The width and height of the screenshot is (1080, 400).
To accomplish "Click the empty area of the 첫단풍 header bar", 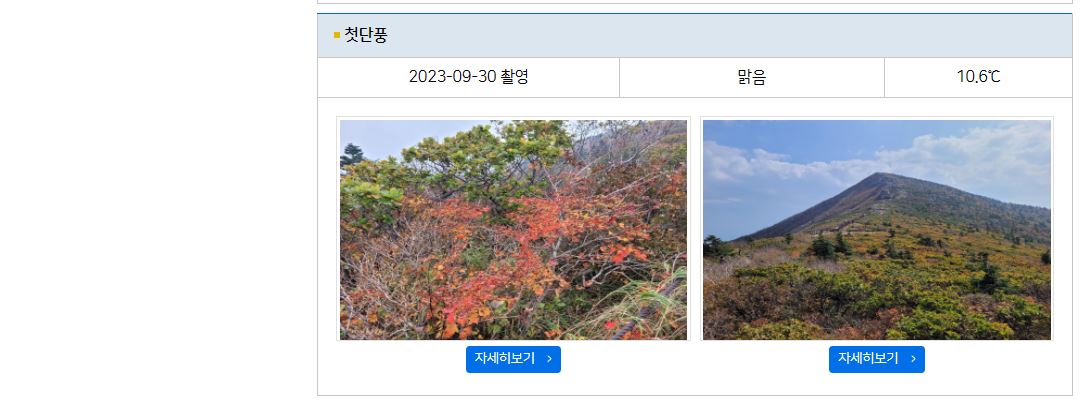I will click(723, 35).
